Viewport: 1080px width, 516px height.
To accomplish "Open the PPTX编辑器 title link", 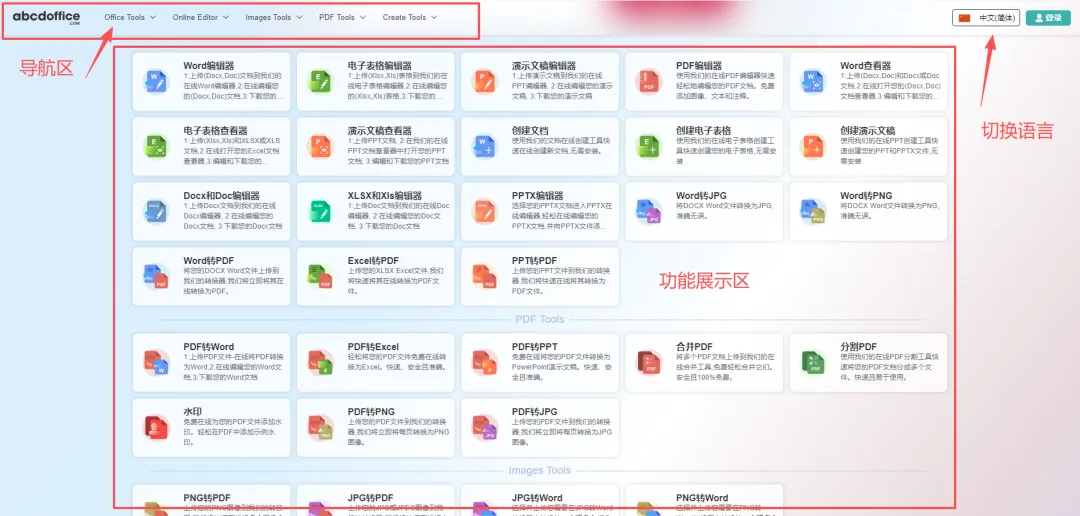I will pos(537,196).
